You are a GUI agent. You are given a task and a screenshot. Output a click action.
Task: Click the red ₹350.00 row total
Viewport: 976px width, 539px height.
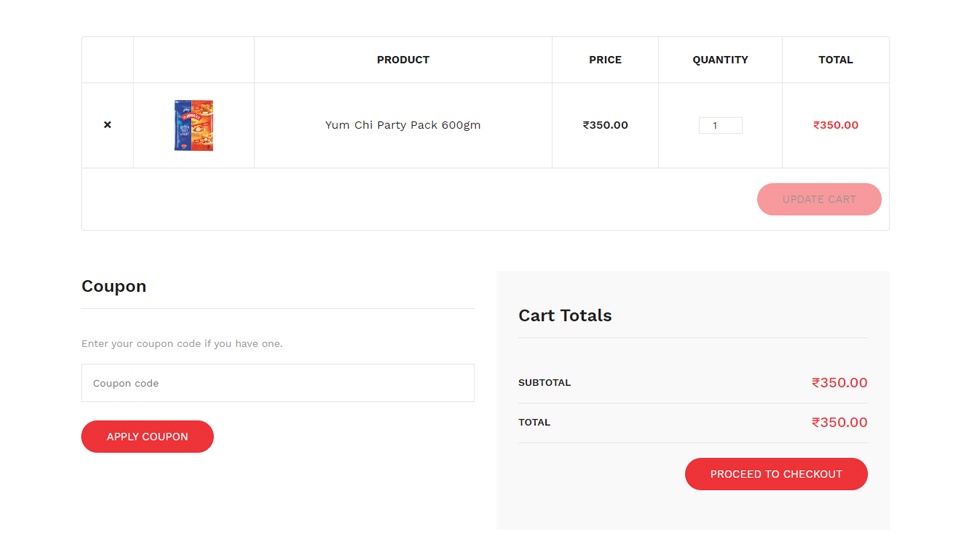[835, 125]
